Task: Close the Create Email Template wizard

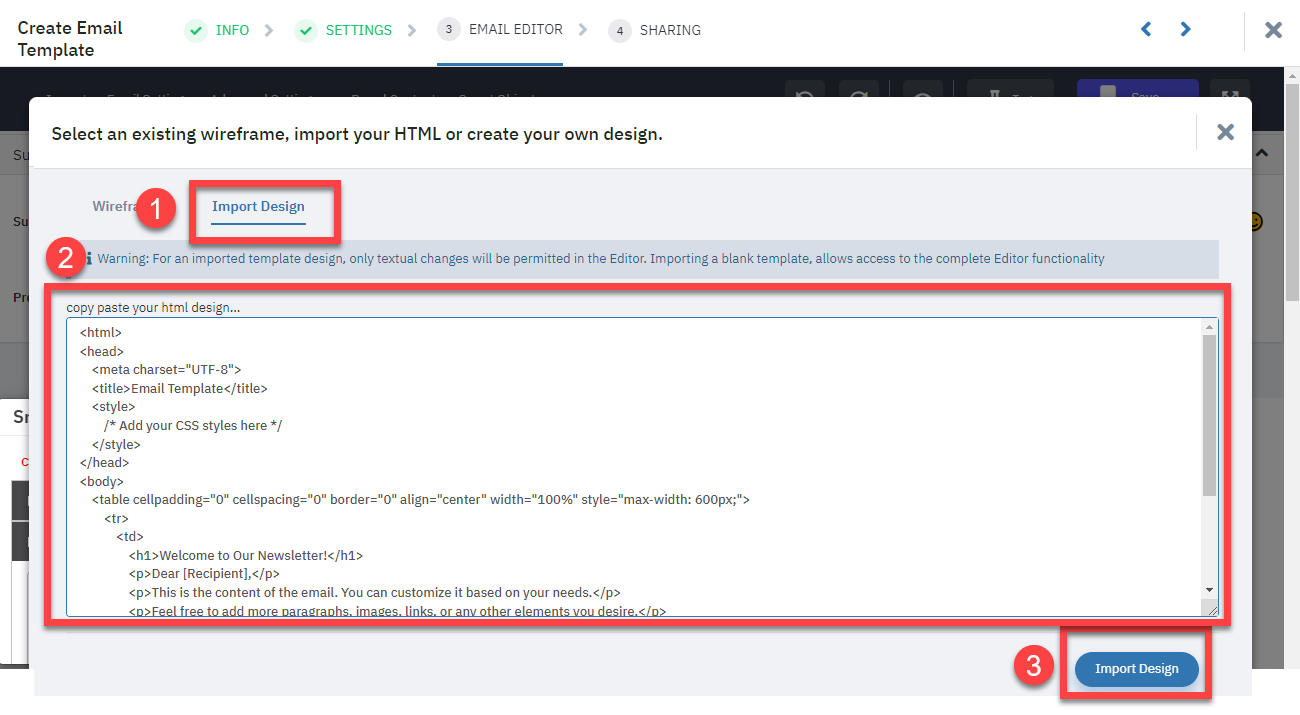Action: pyautogui.click(x=1273, y=30)
